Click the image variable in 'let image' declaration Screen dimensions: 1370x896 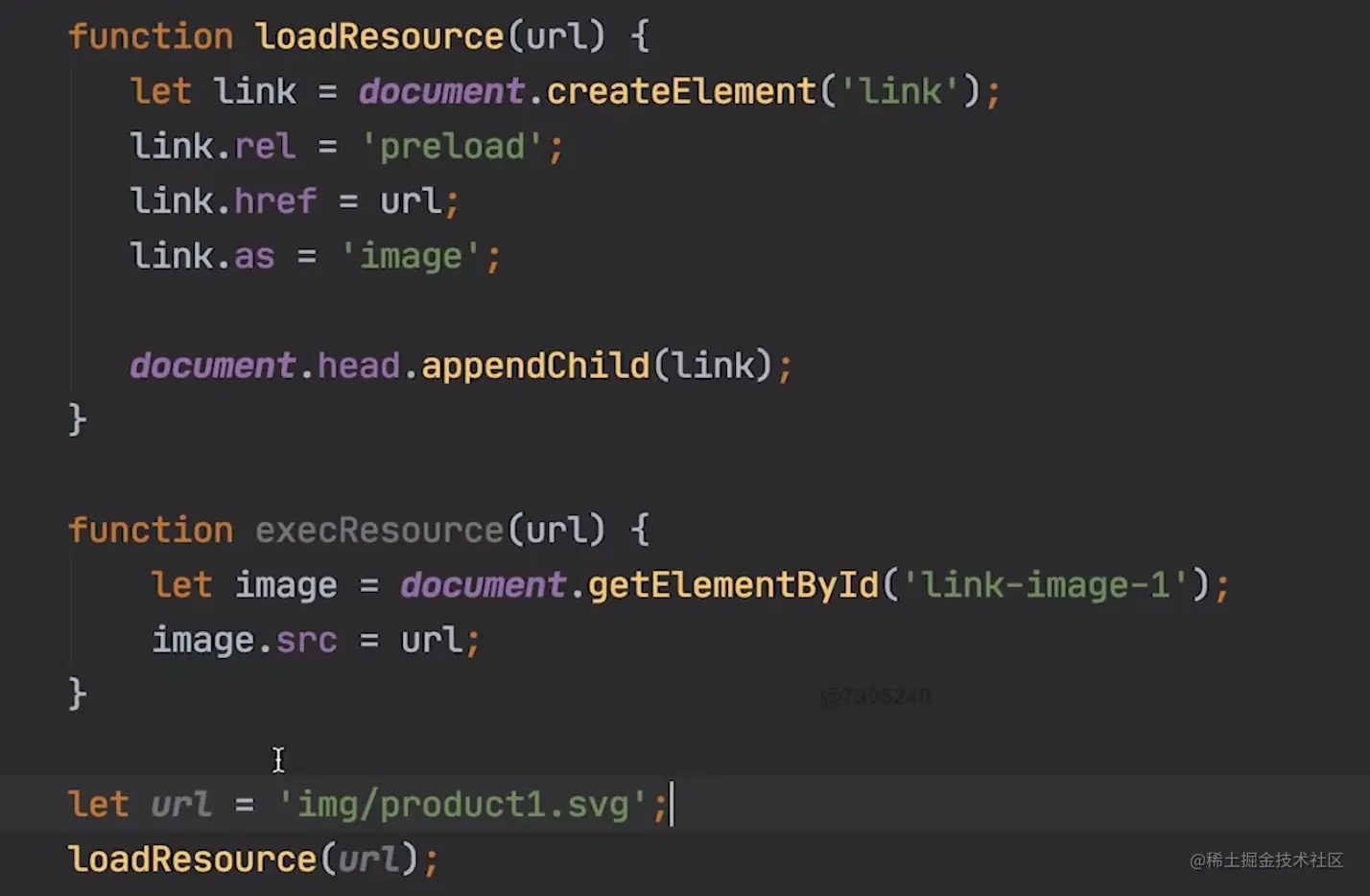[x=286, y=585]
